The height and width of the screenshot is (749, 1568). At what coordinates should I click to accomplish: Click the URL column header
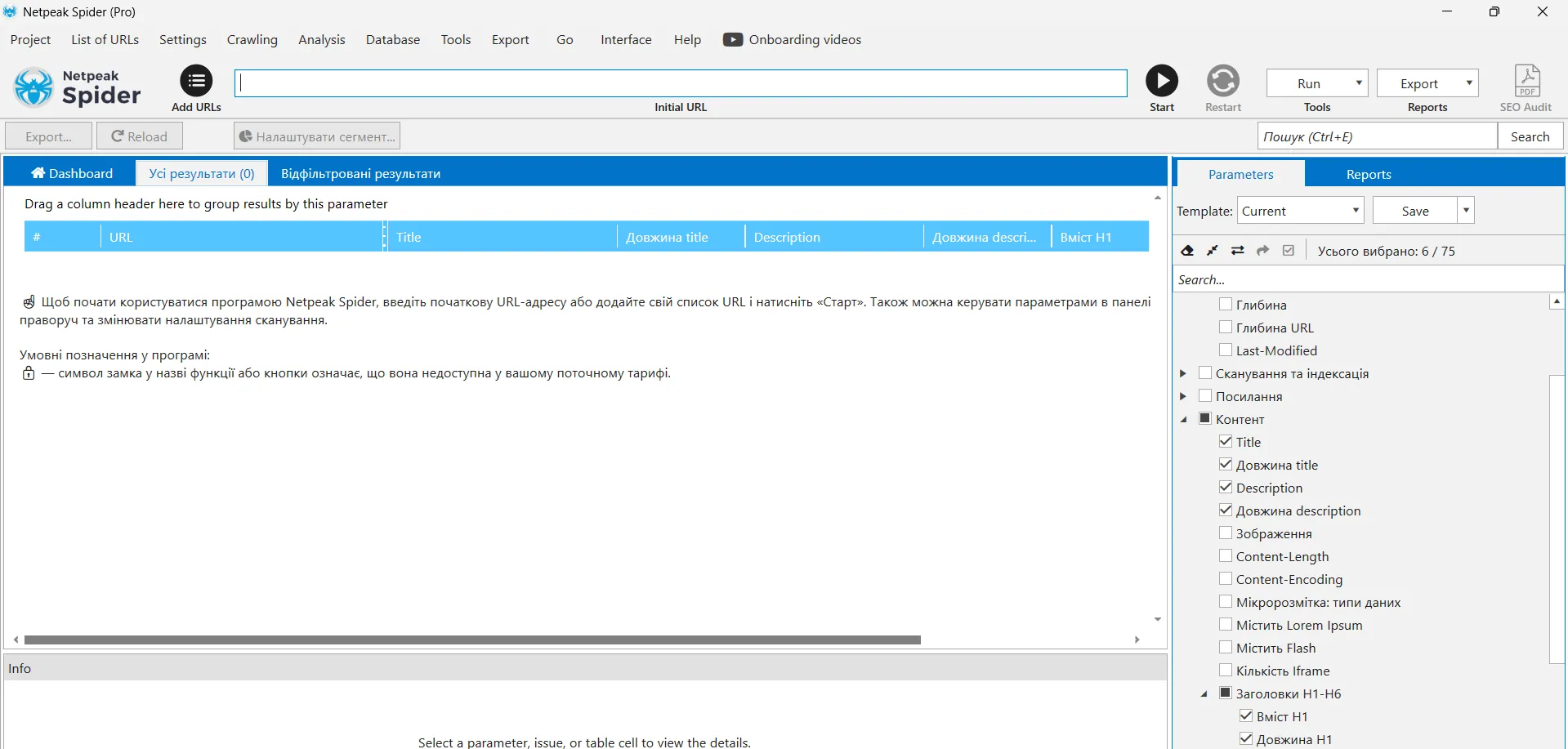(243, 237)
